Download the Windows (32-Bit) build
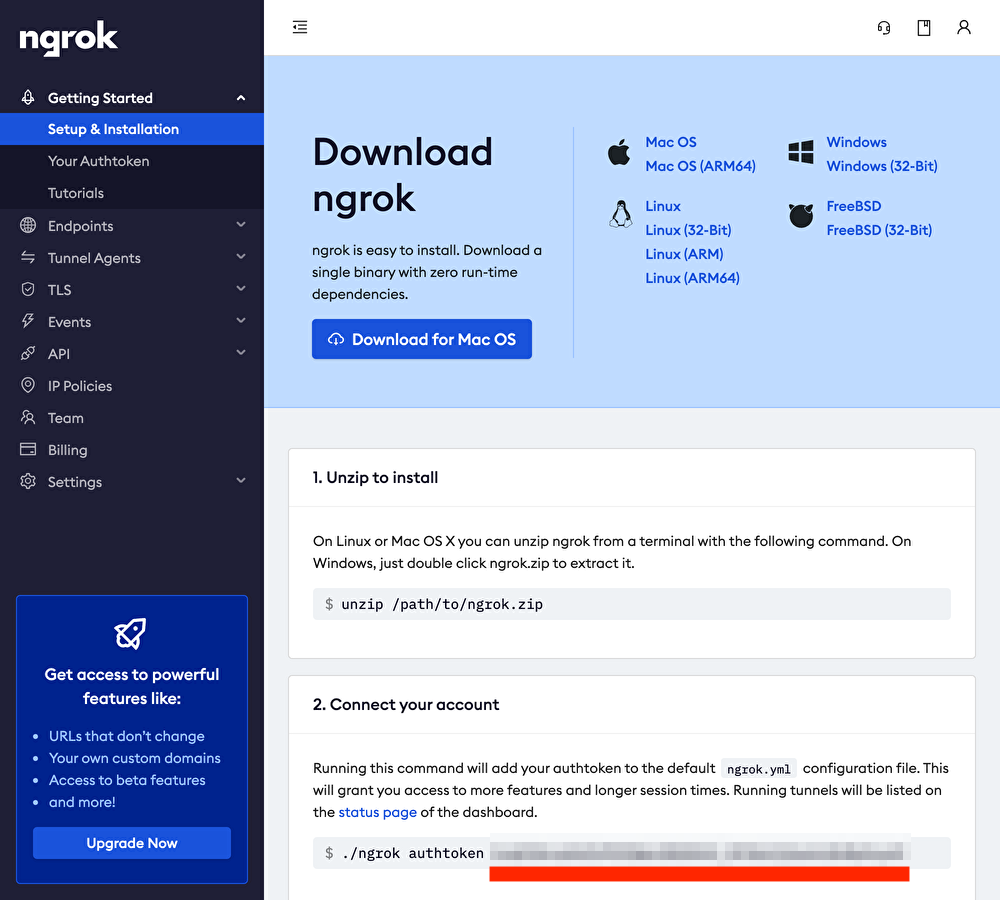The width and height of the screenshot is (1000, 900). coord(882,166)
